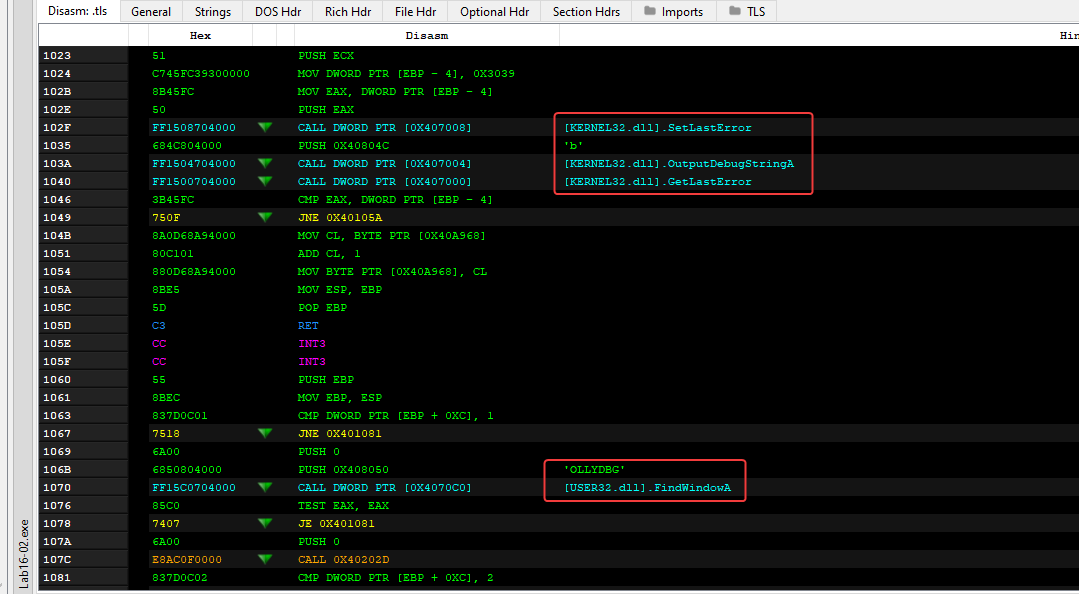Image resolution: width=1079 pixels, height=594 pixels.
Task: Click the folder icon on TLS tab
Action: click(735, 11)
